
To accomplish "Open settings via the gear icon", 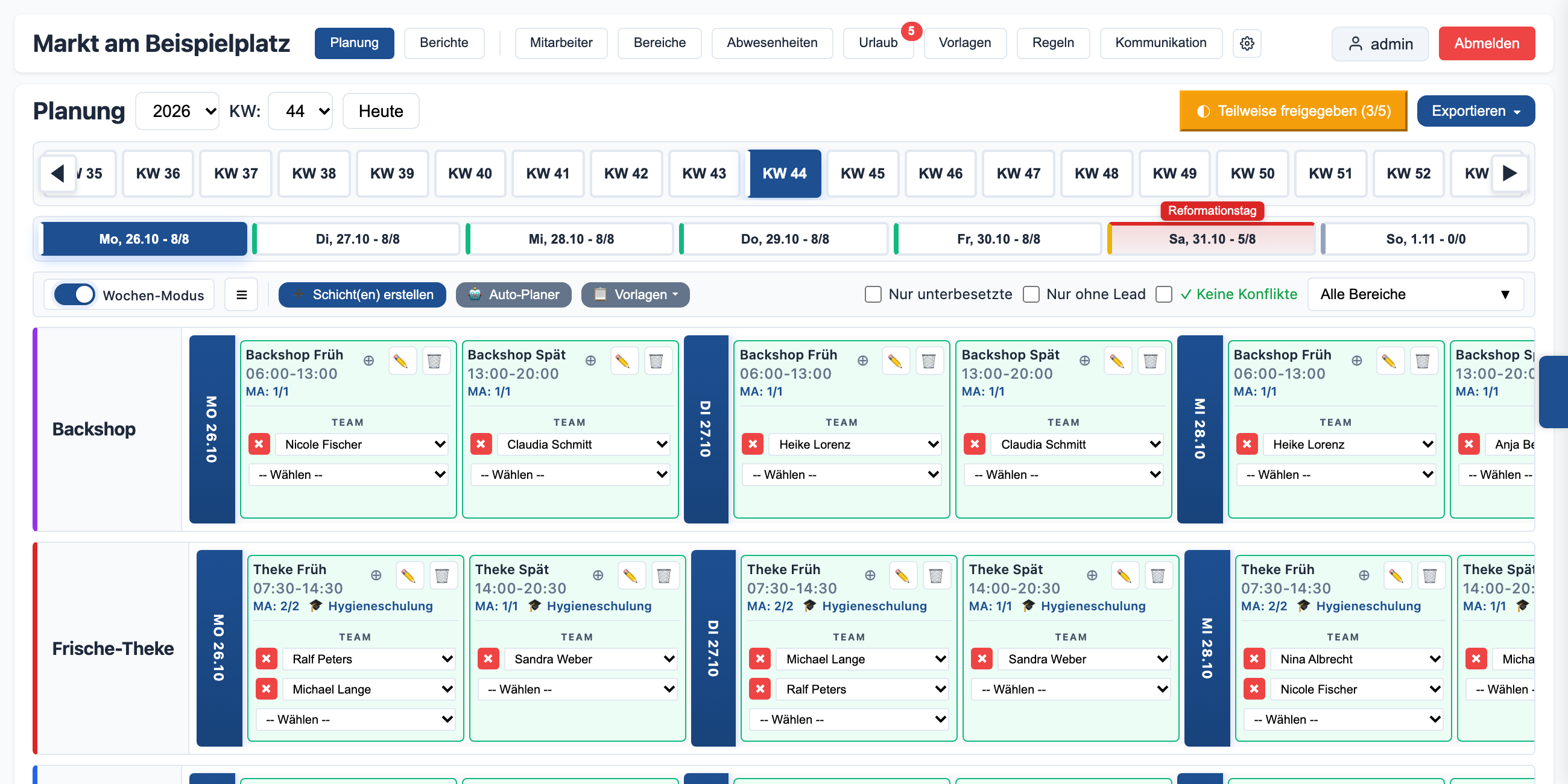I will tap(1247, 43).
